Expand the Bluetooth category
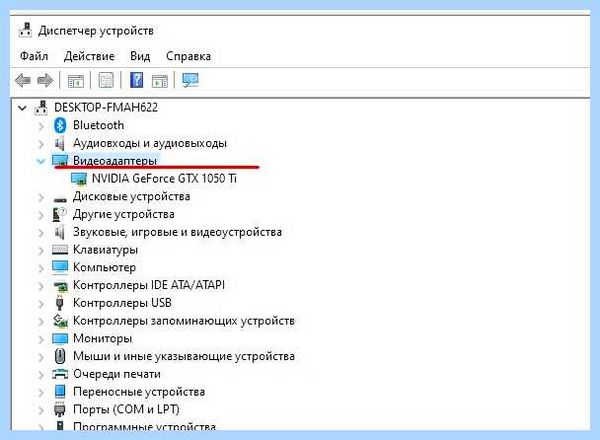Viewport: 600px width, 440px height. tap(41, 126)
